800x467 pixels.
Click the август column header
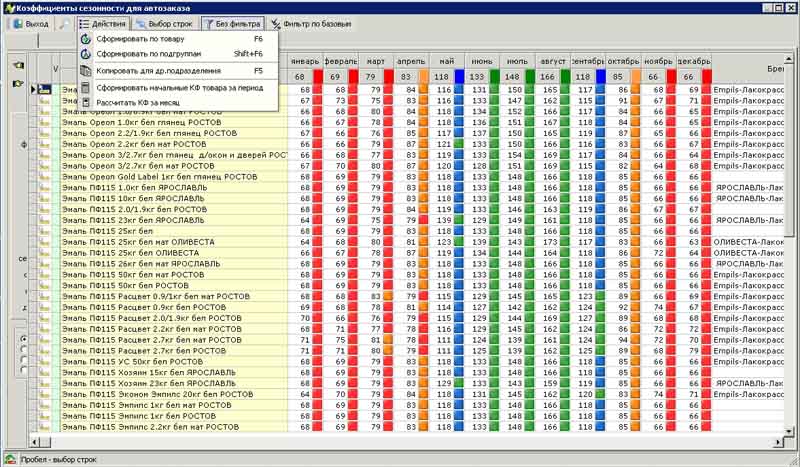[553, 61]
